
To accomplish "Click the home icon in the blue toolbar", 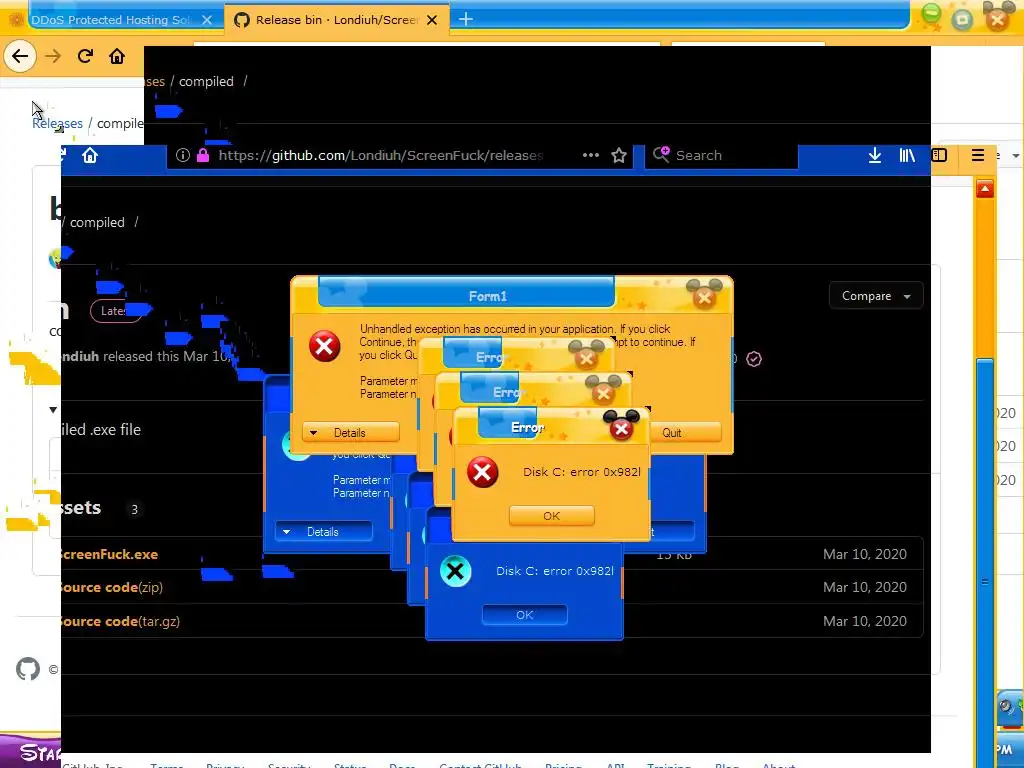I will click(90, 155).
